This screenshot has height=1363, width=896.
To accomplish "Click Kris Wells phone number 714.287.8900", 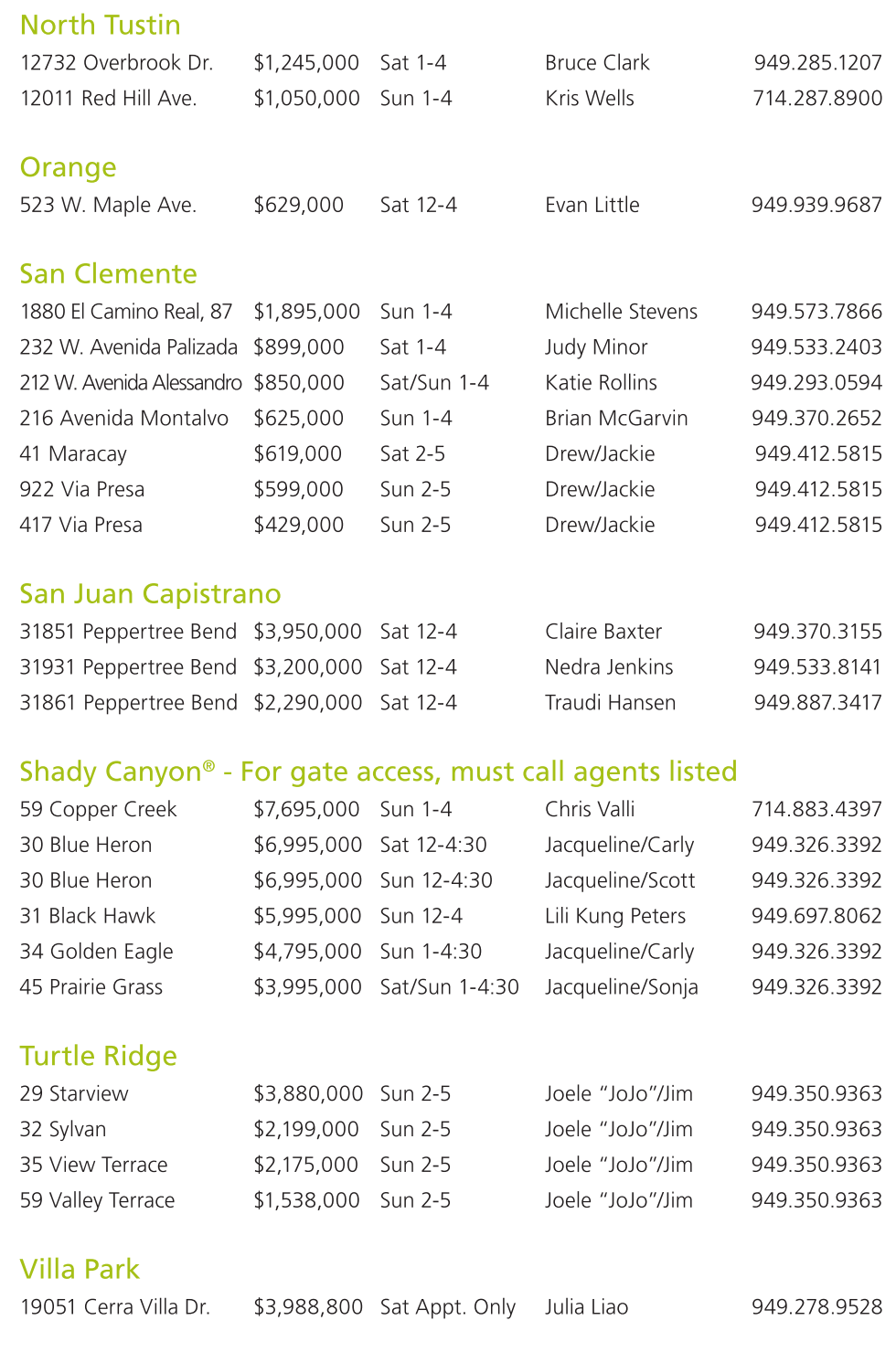I will (x=817, y=99).
